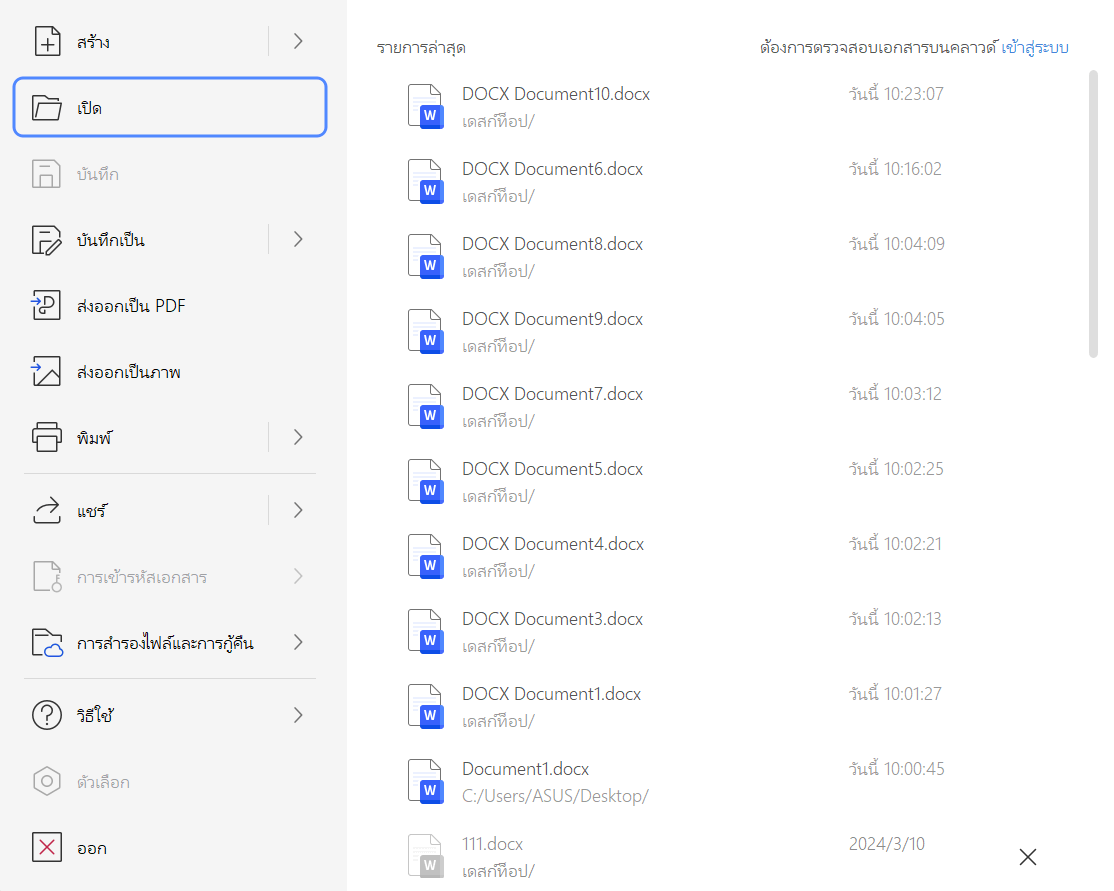Select the เปิด (Open) folder icon
Image resolution: width=1114 pixels, height=891 pixels.
coord(46,107)
